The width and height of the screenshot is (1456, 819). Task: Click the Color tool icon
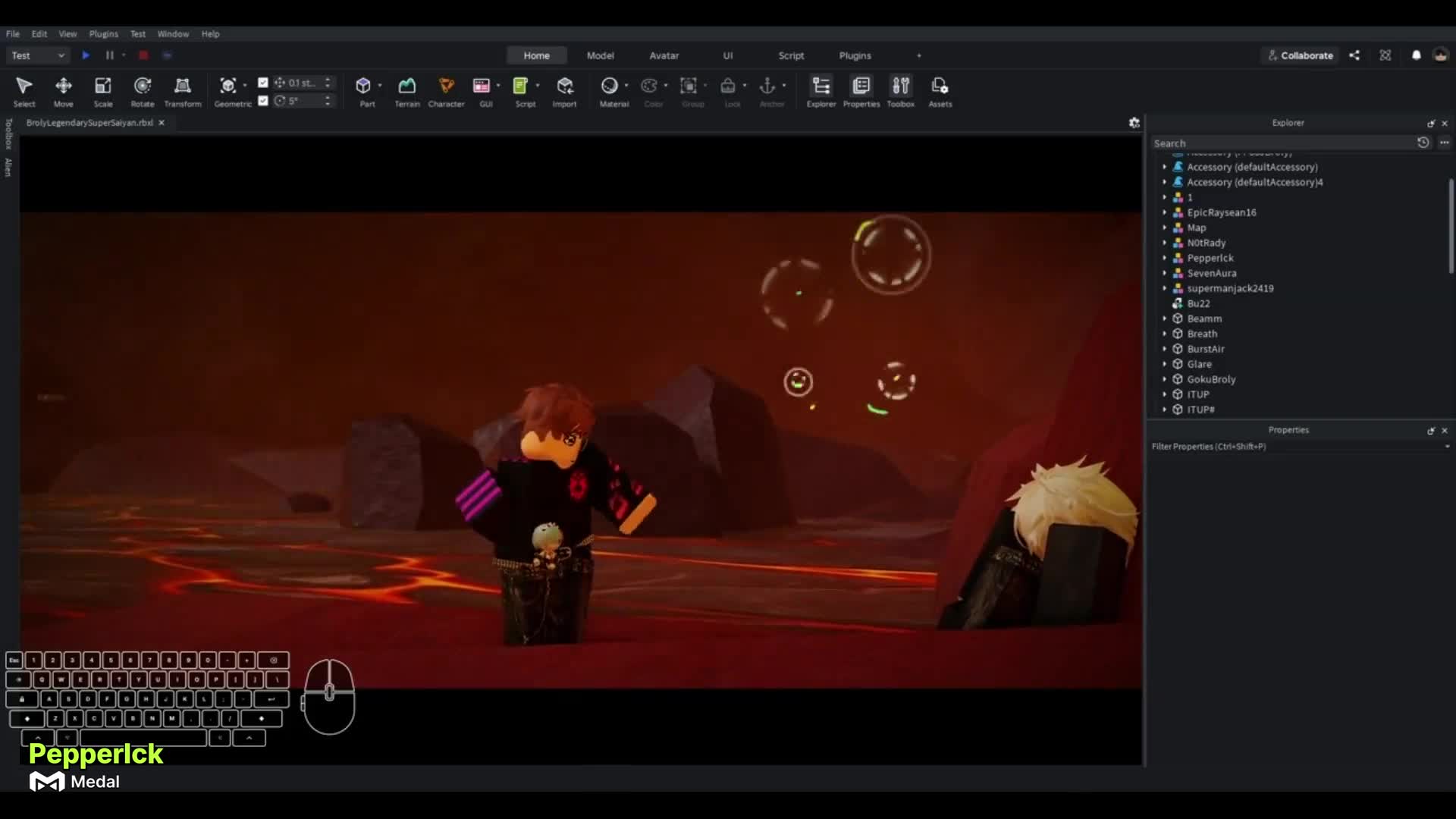pyautogui.click(x=649, y=86)
